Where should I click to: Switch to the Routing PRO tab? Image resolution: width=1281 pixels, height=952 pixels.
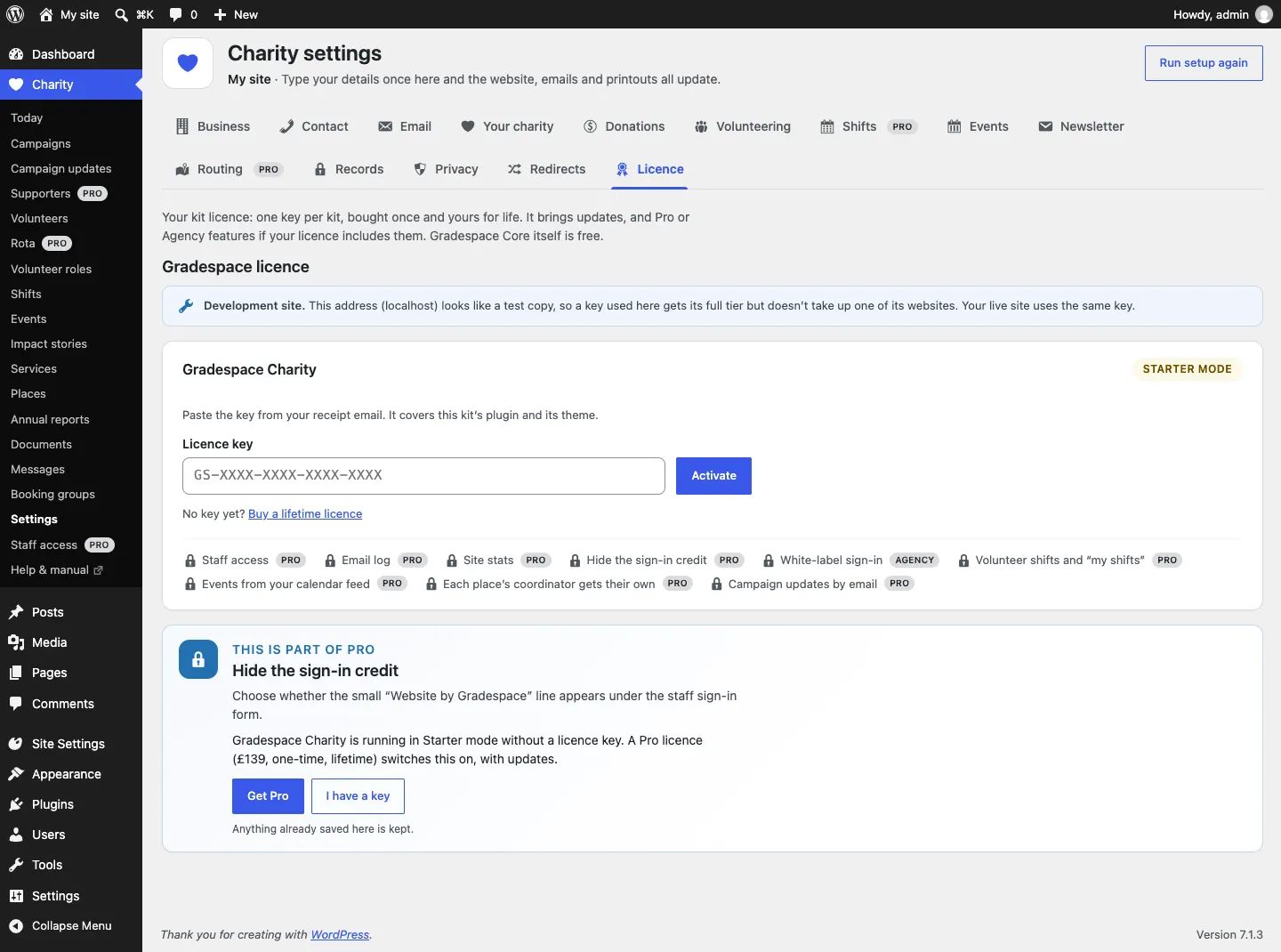[x=230, y=169]
